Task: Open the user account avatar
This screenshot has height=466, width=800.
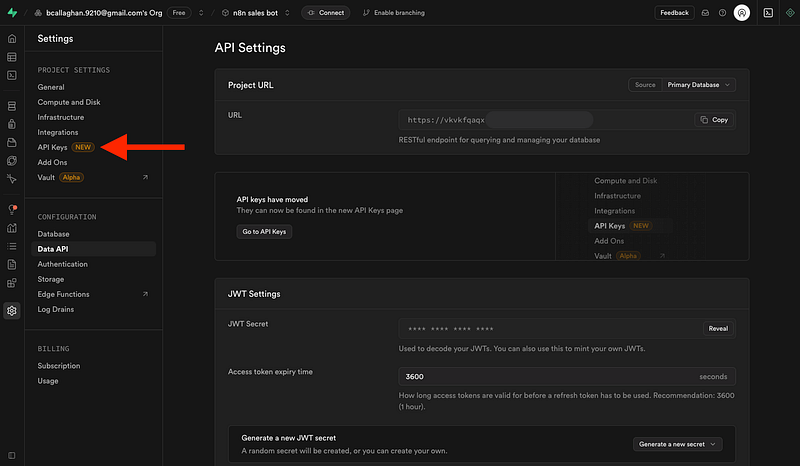Action: click(x=741, y=13)
